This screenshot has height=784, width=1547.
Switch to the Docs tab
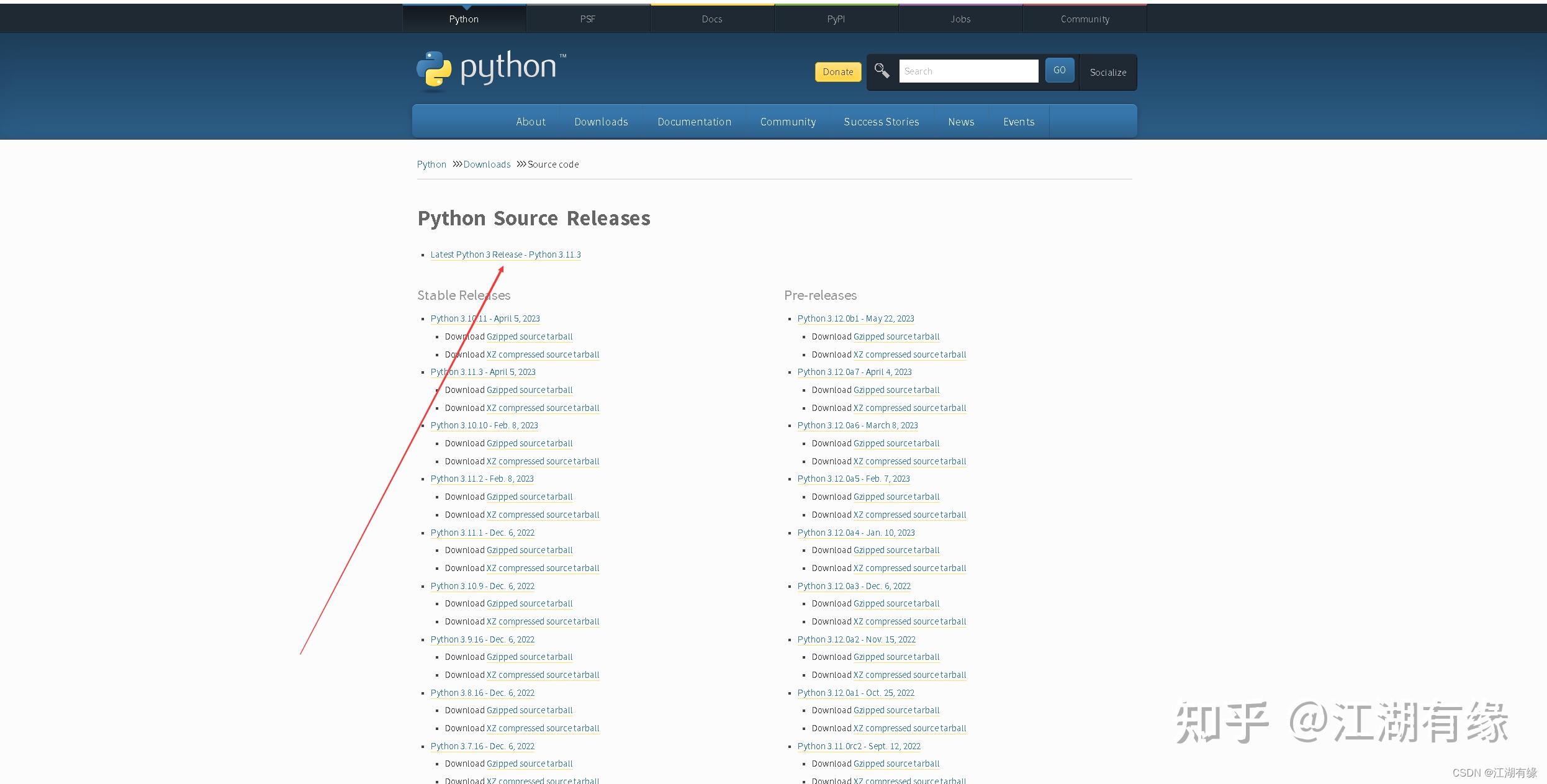[x=712, y=18]
